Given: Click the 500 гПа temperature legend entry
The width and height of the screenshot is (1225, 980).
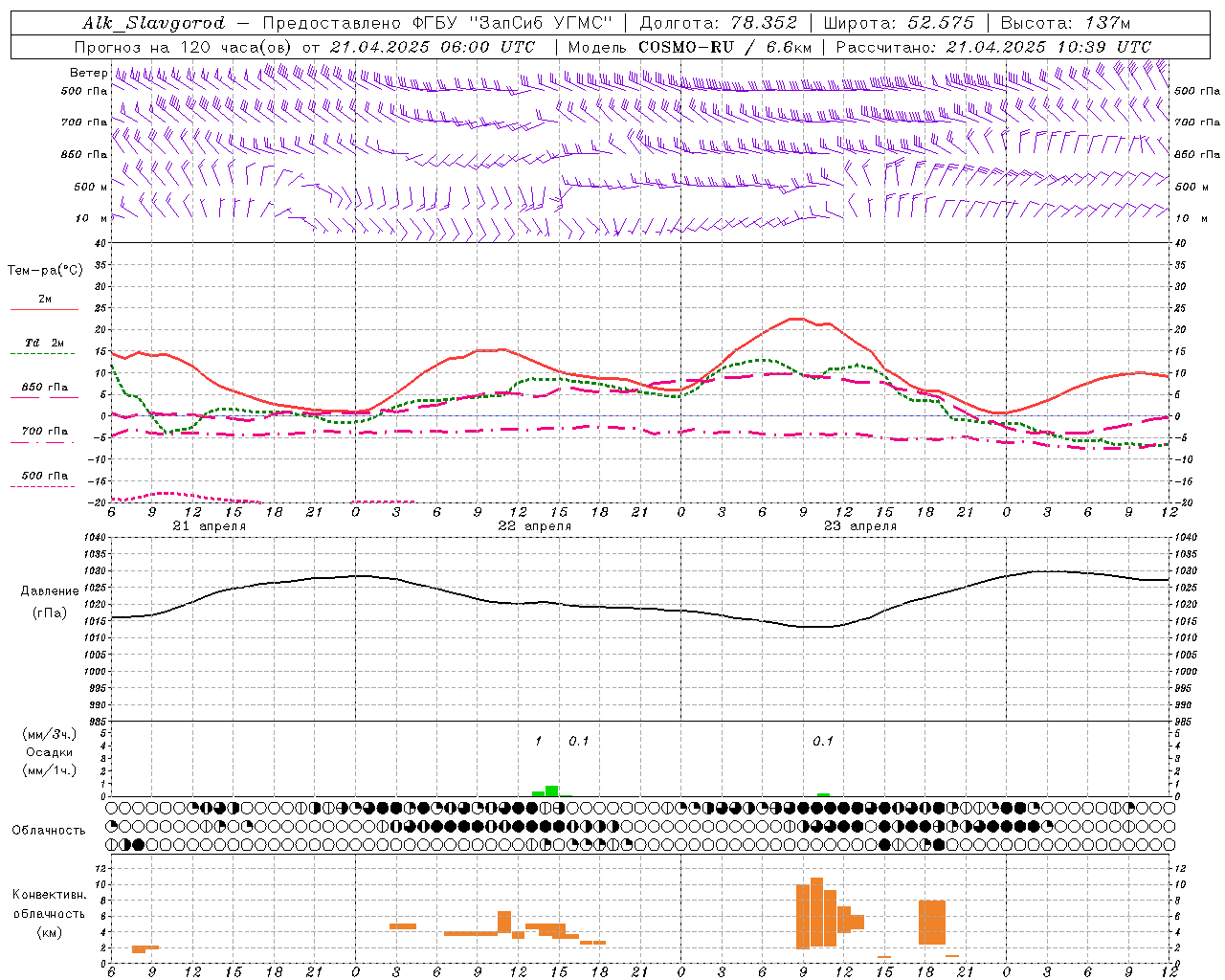Looking at the screenshot, I should pyautogui.click(x=45, y=476).
